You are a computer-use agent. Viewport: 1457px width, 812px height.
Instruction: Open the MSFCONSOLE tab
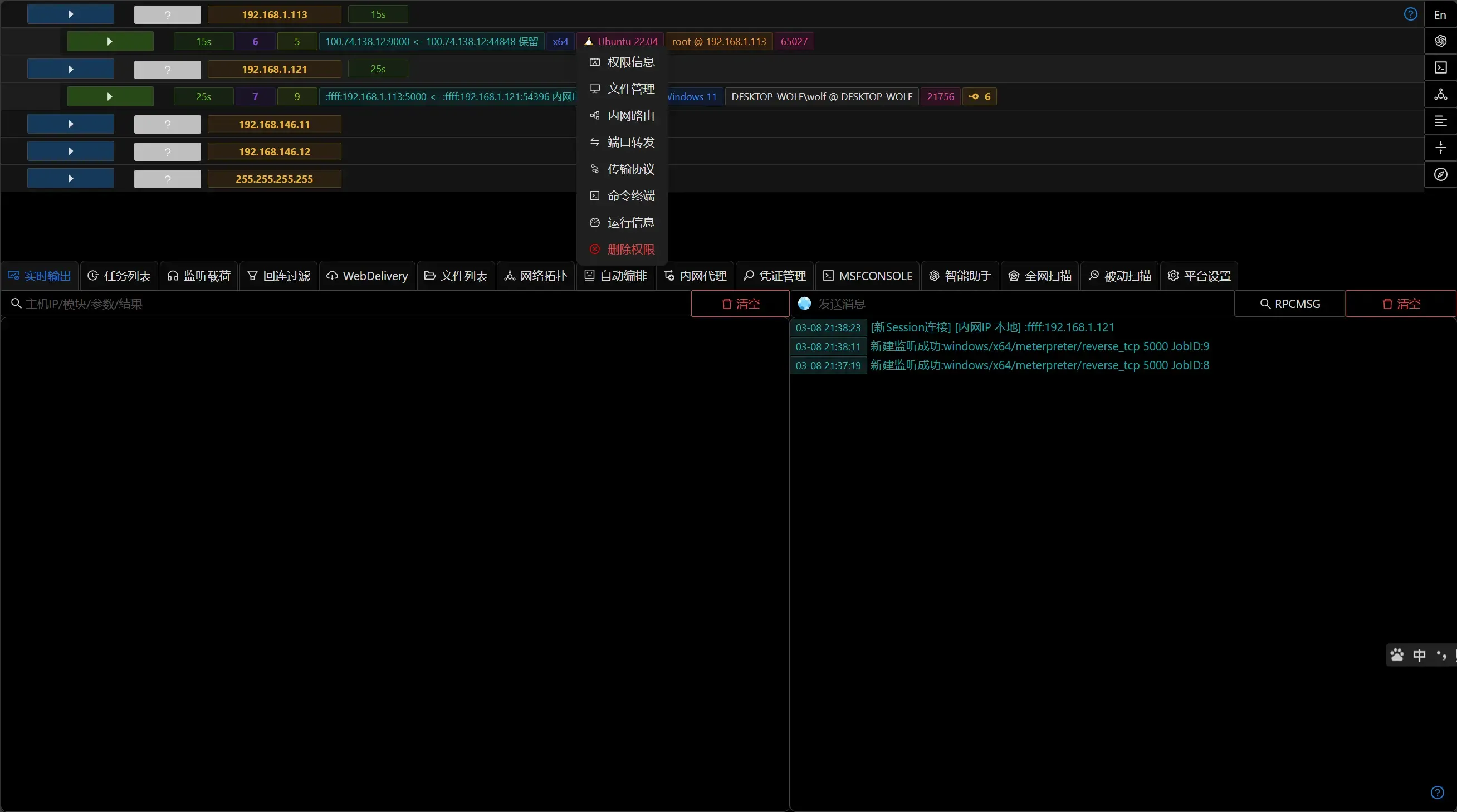coord(868,276)
